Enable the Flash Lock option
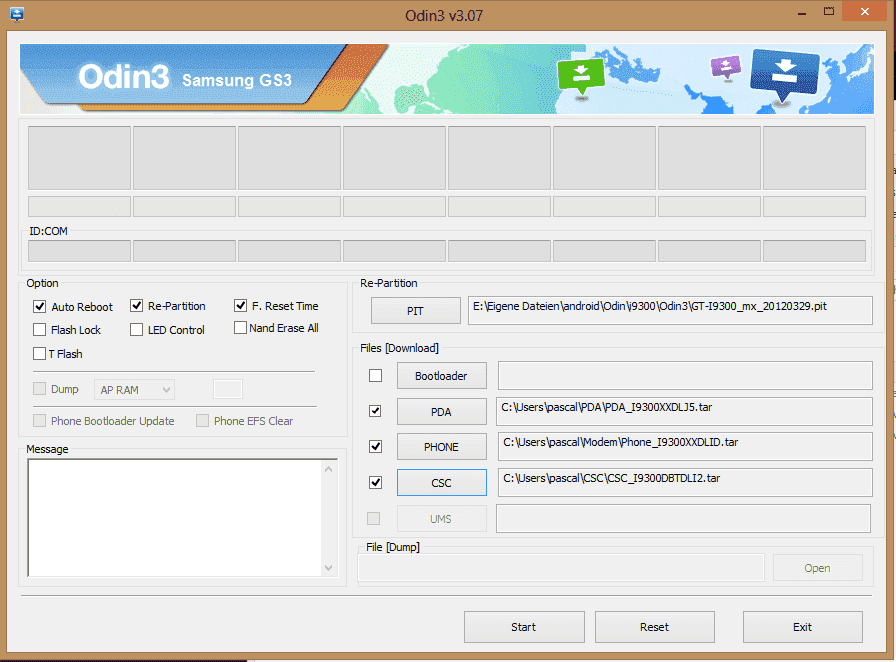The width and height of the screenshot is (896, 662). (39, 330)
